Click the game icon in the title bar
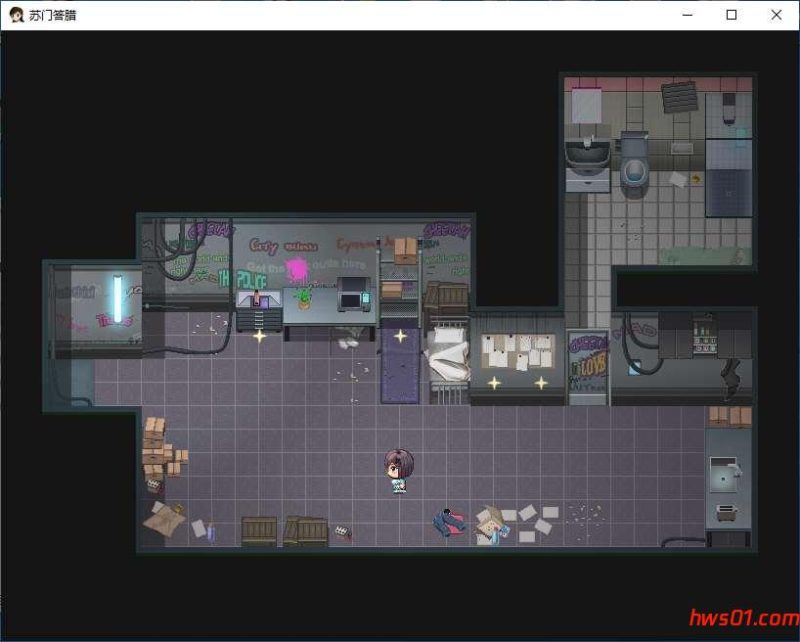Screen dimensions: 800x642 point(16,15)
